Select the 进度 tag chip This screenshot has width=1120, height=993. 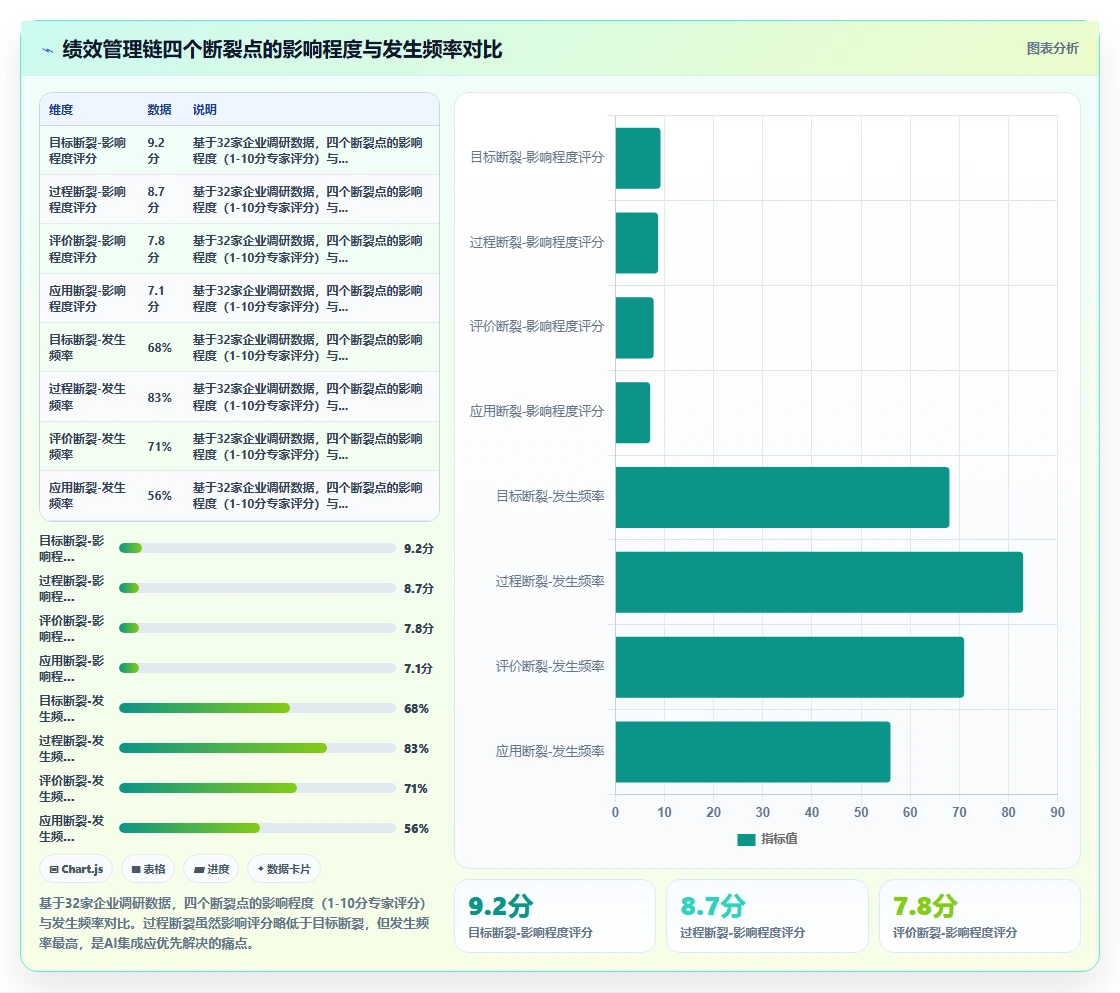pos(211,869)
